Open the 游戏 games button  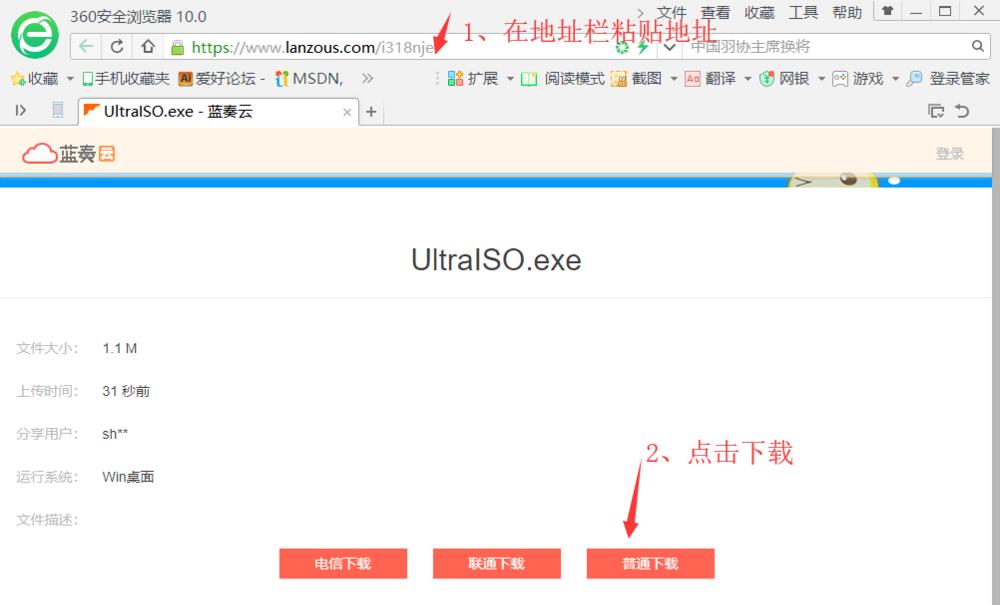point(858,78)
